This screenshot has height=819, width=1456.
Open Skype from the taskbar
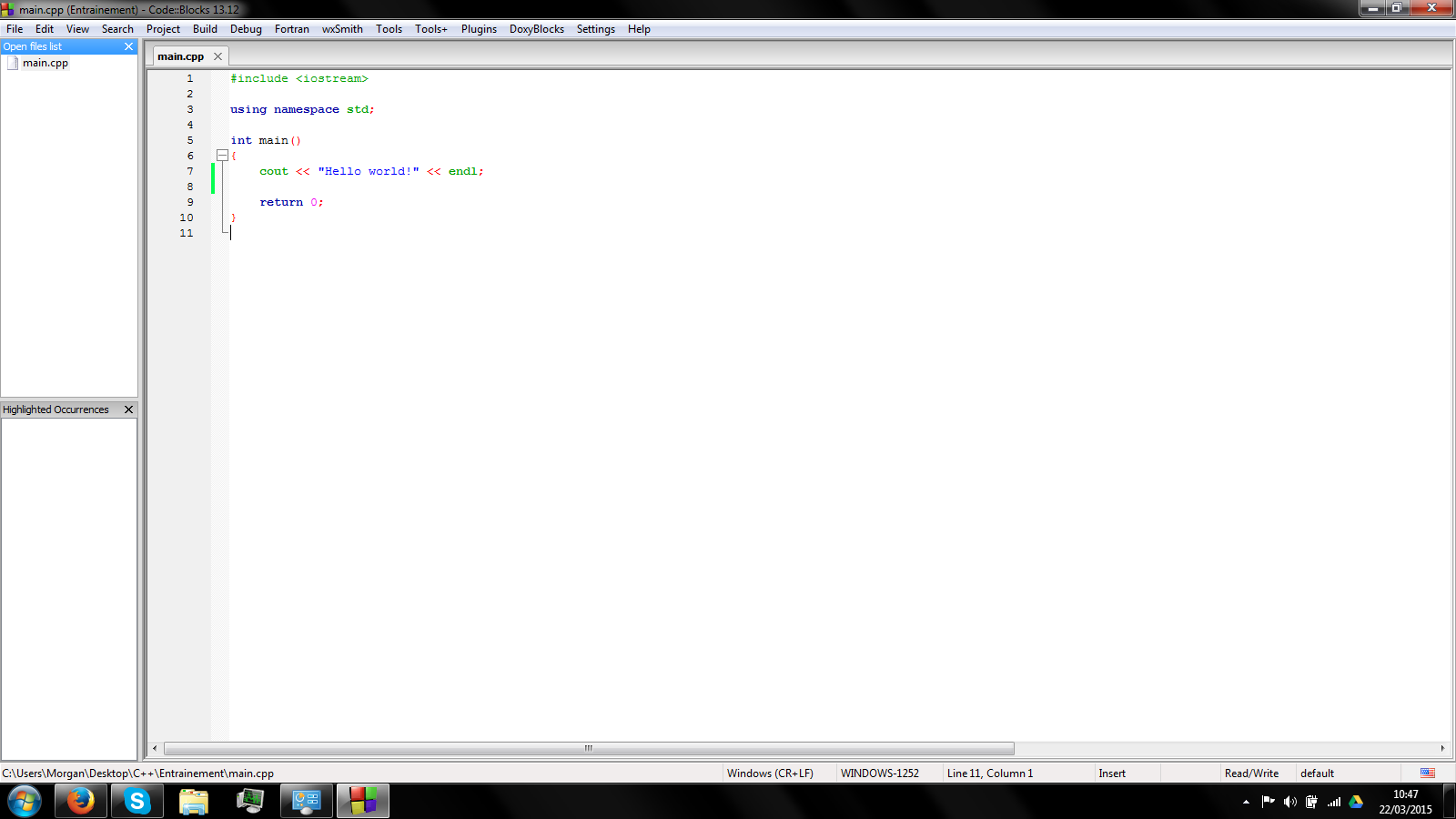coord(136,802)
